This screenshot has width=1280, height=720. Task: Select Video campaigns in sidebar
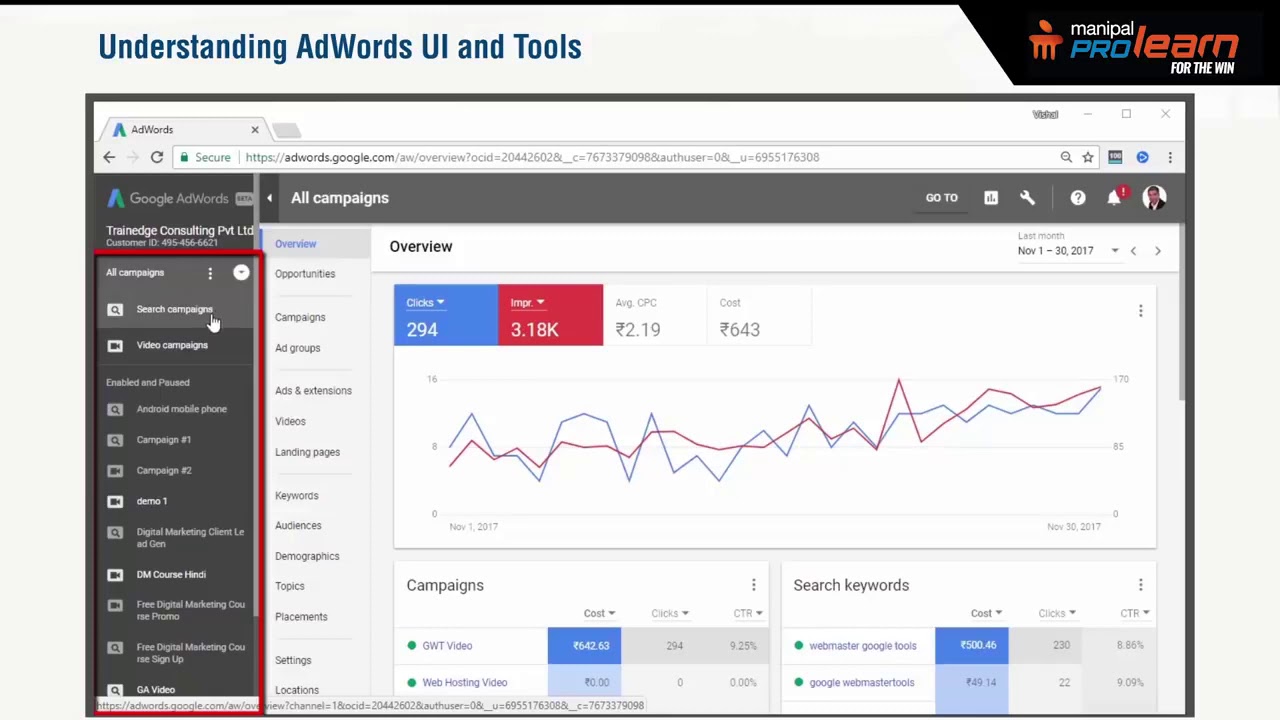172,345
